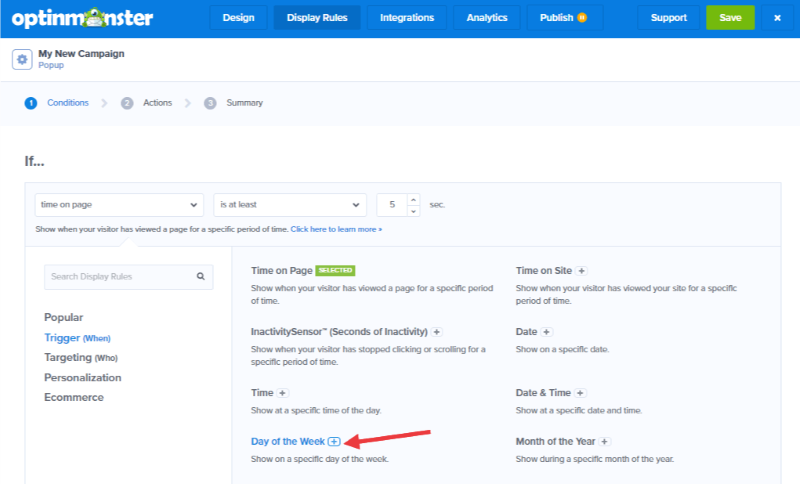Click the search magnifier icon
This screenshot has height=484, width=800.
click(201, 276)
